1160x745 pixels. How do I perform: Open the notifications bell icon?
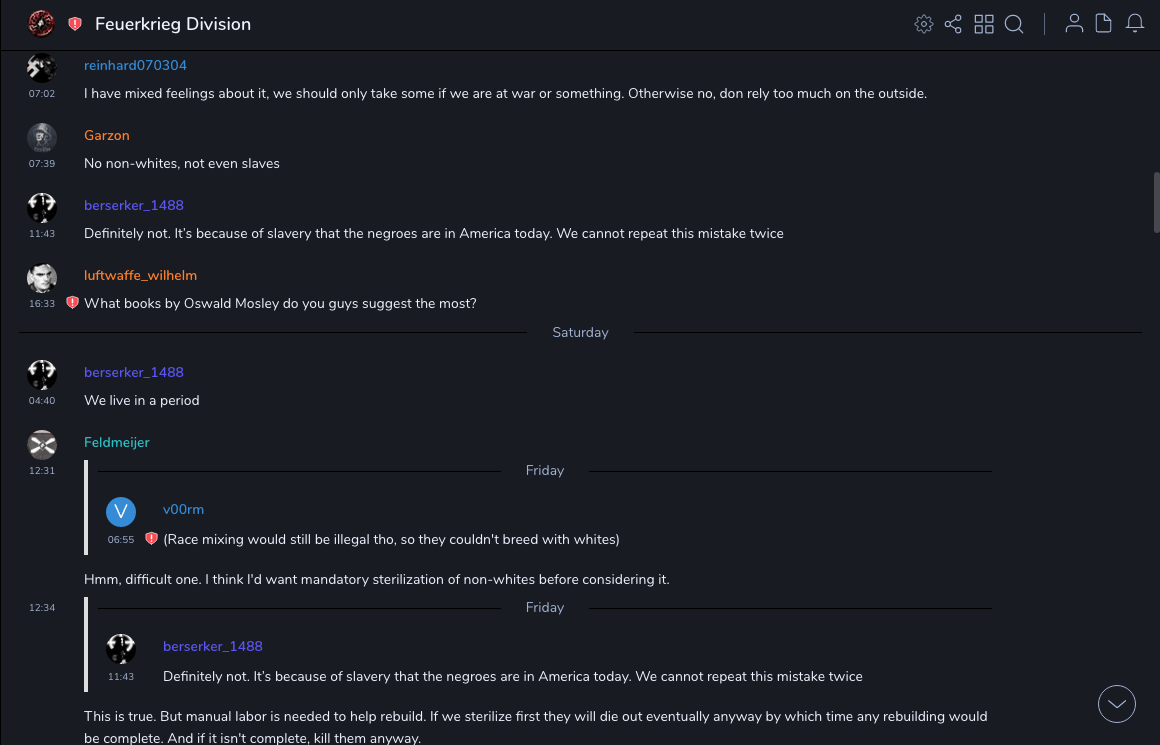(x=1135, y=24)
